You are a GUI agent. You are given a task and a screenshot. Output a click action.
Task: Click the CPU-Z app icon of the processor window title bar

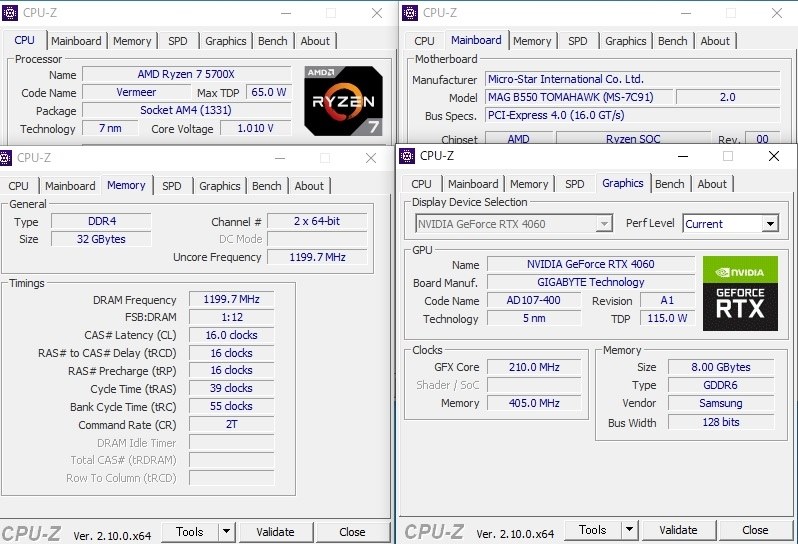[10, 13]
